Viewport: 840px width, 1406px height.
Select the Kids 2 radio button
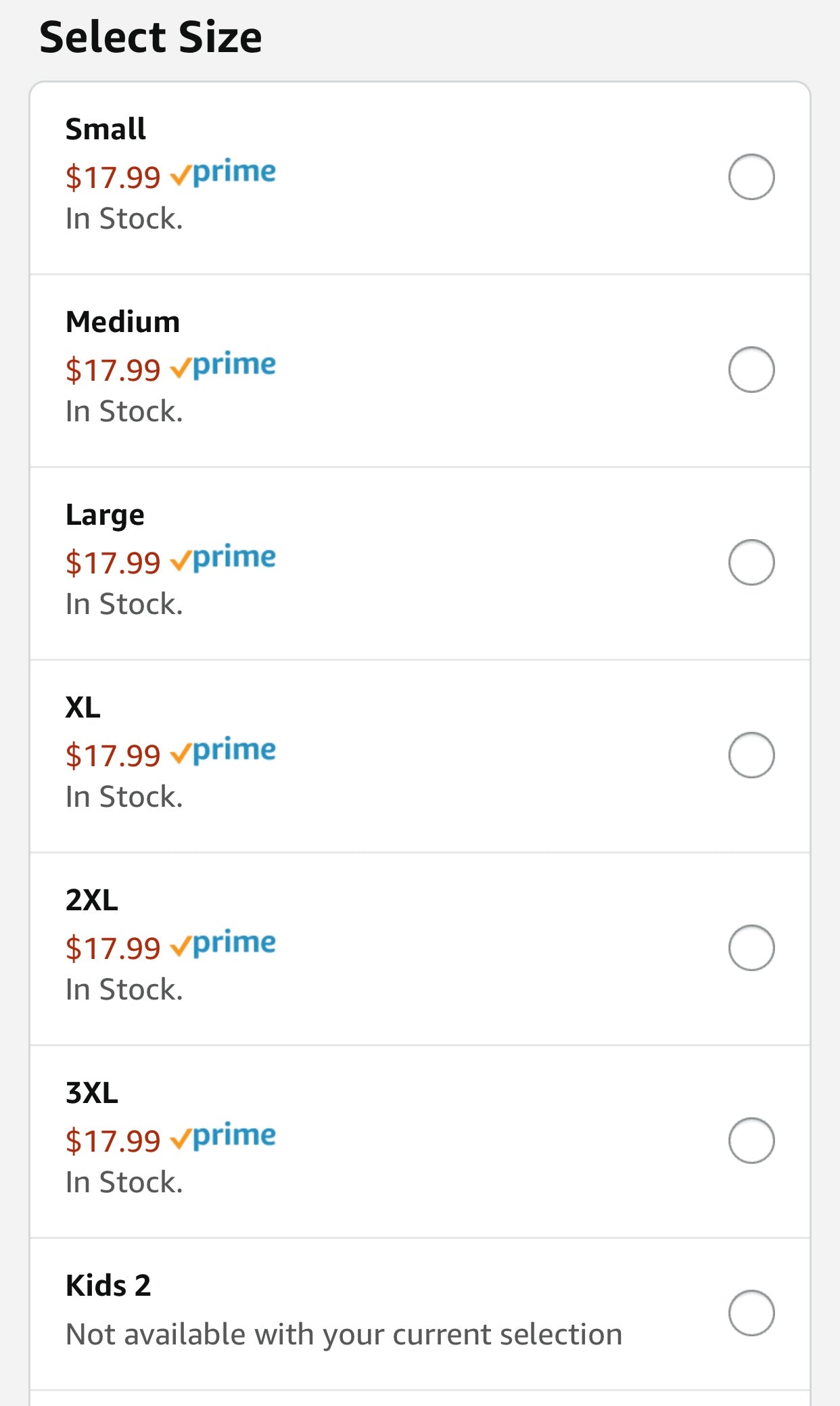(751, 1313)
